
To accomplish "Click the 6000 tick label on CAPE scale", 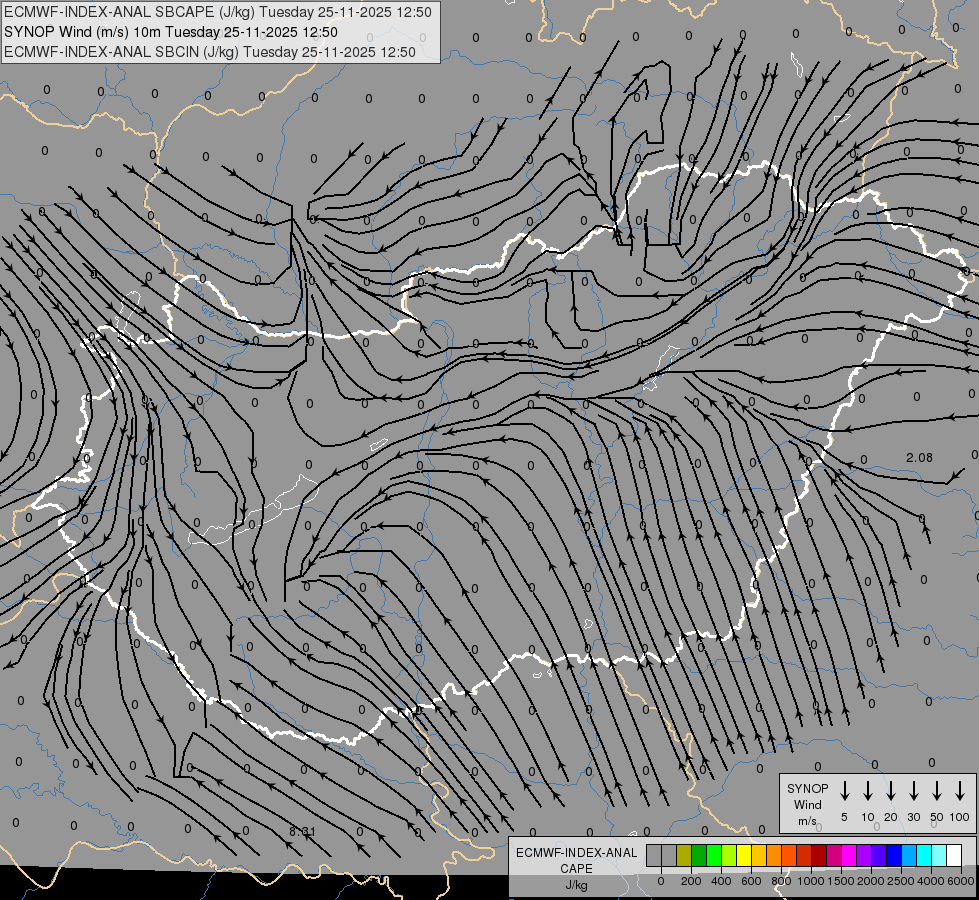I will point(961,881).
